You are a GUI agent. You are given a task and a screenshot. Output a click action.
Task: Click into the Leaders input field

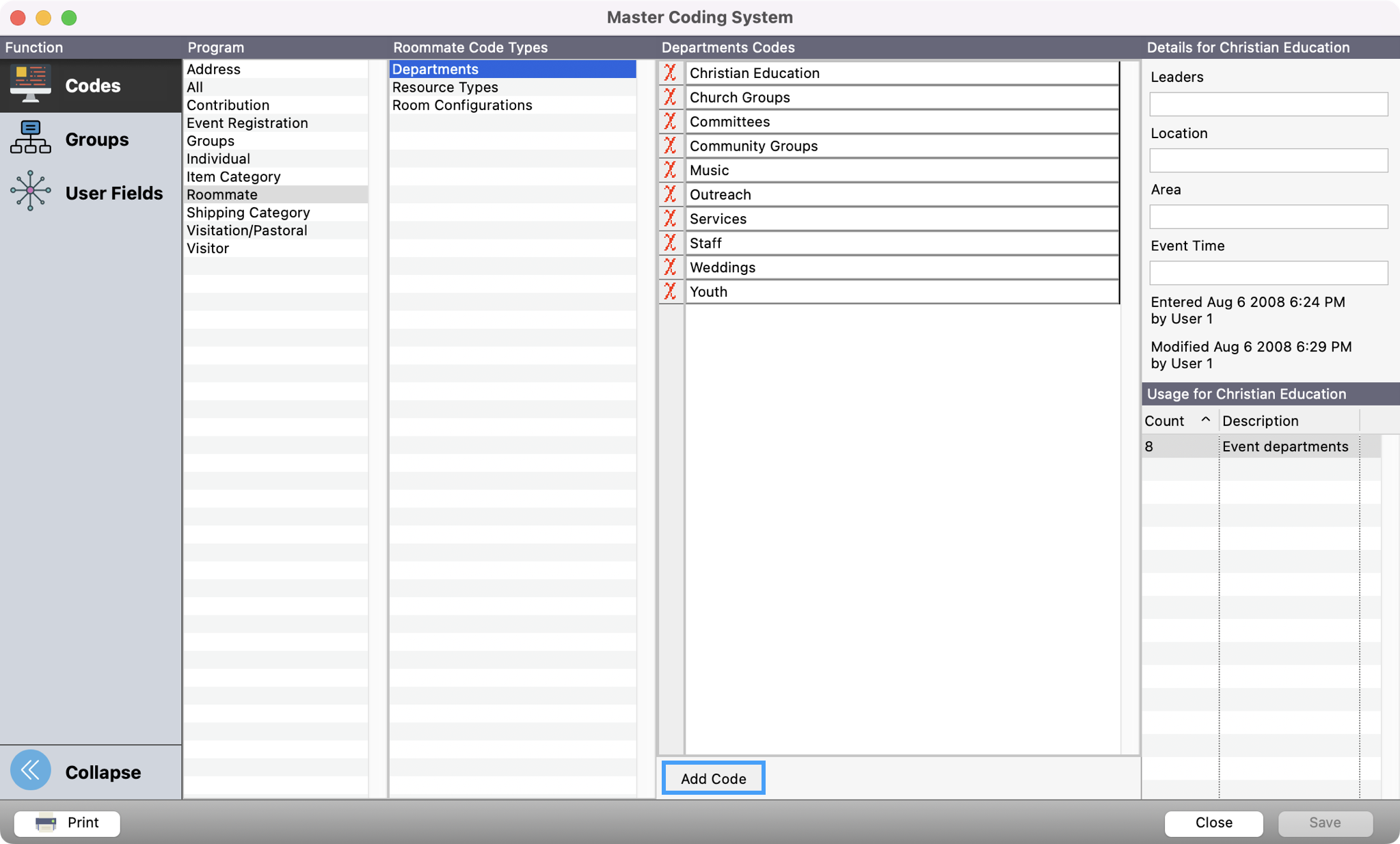[1268, 105]
